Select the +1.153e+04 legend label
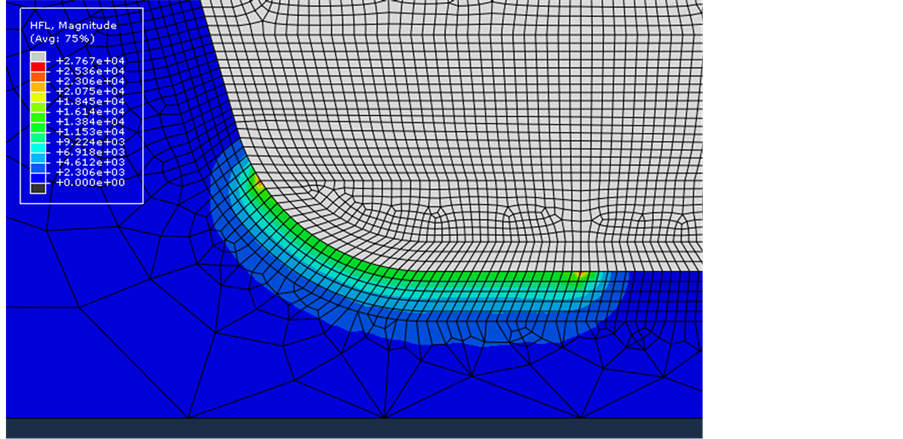Image resolution: width=903 pixels, height=439 pixels. point(90,132)
